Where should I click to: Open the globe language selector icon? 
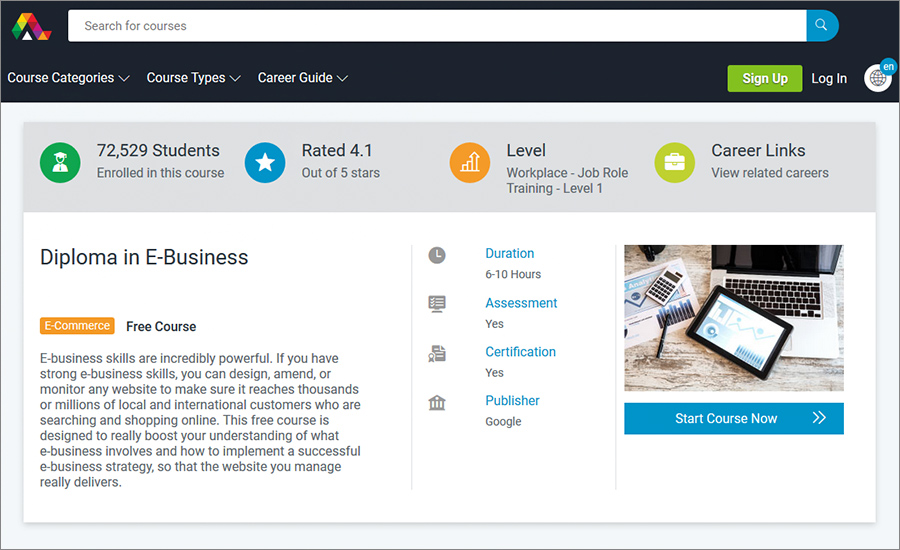(x=878, y=78)
